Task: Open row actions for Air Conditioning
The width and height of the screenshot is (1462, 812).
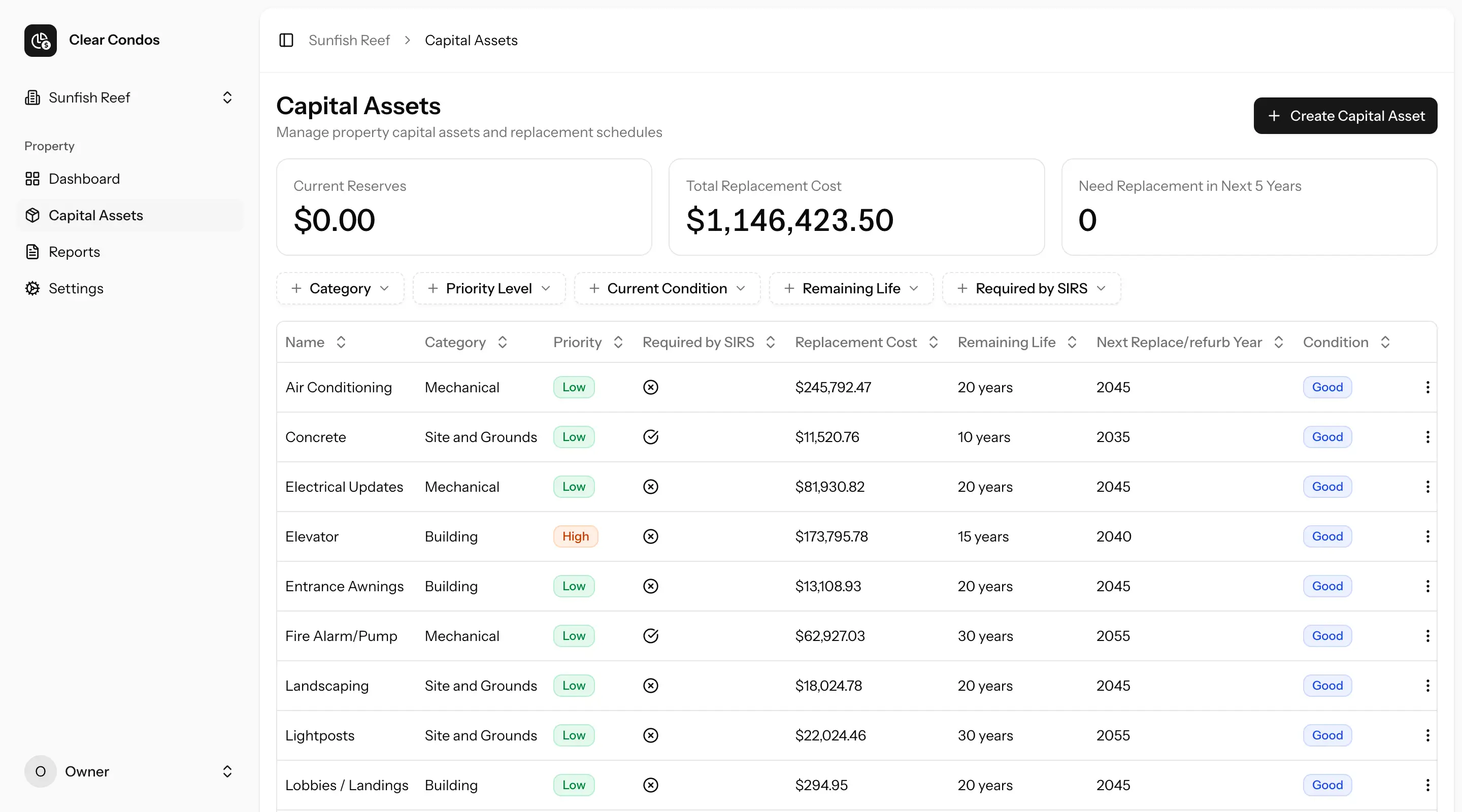Action: 1427,387
